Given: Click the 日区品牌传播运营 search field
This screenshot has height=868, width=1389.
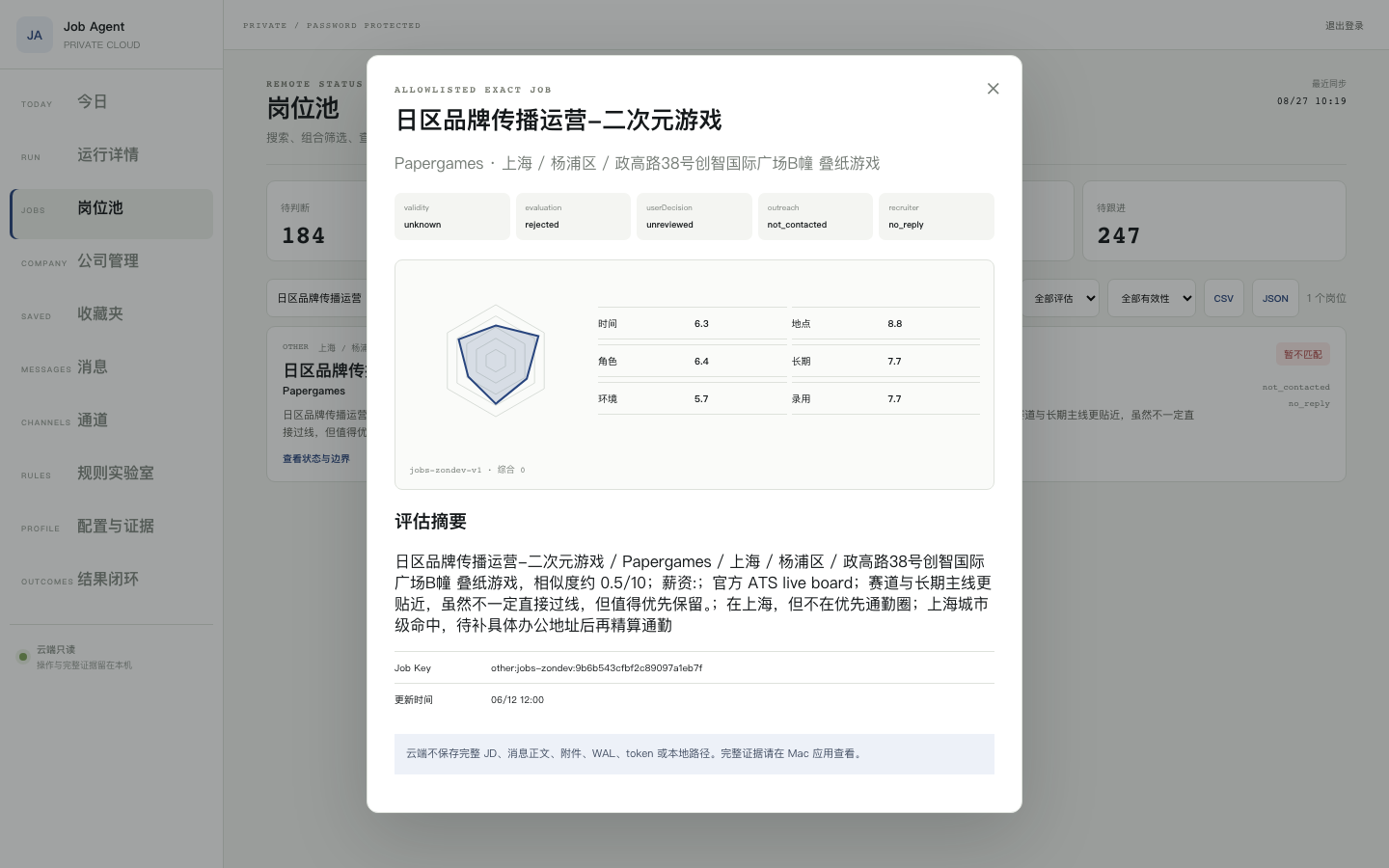Looking at the screenshot, I should (317, 299).
